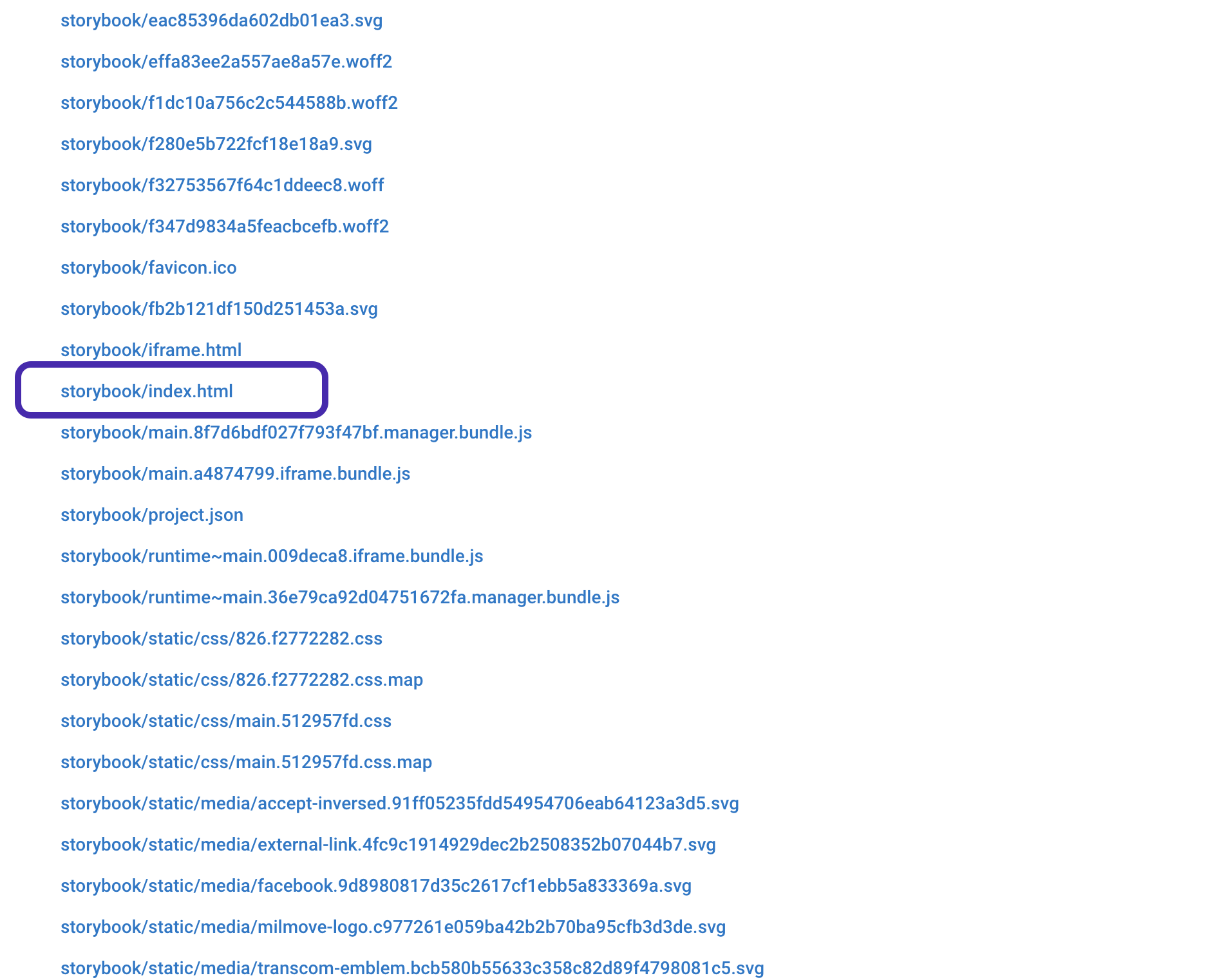This screenshot has width=1217, height=980.
Task: Click the main.8f7d6bdf027f793f47bf.manager.bundle.js link
Action: tap(296, 432)
